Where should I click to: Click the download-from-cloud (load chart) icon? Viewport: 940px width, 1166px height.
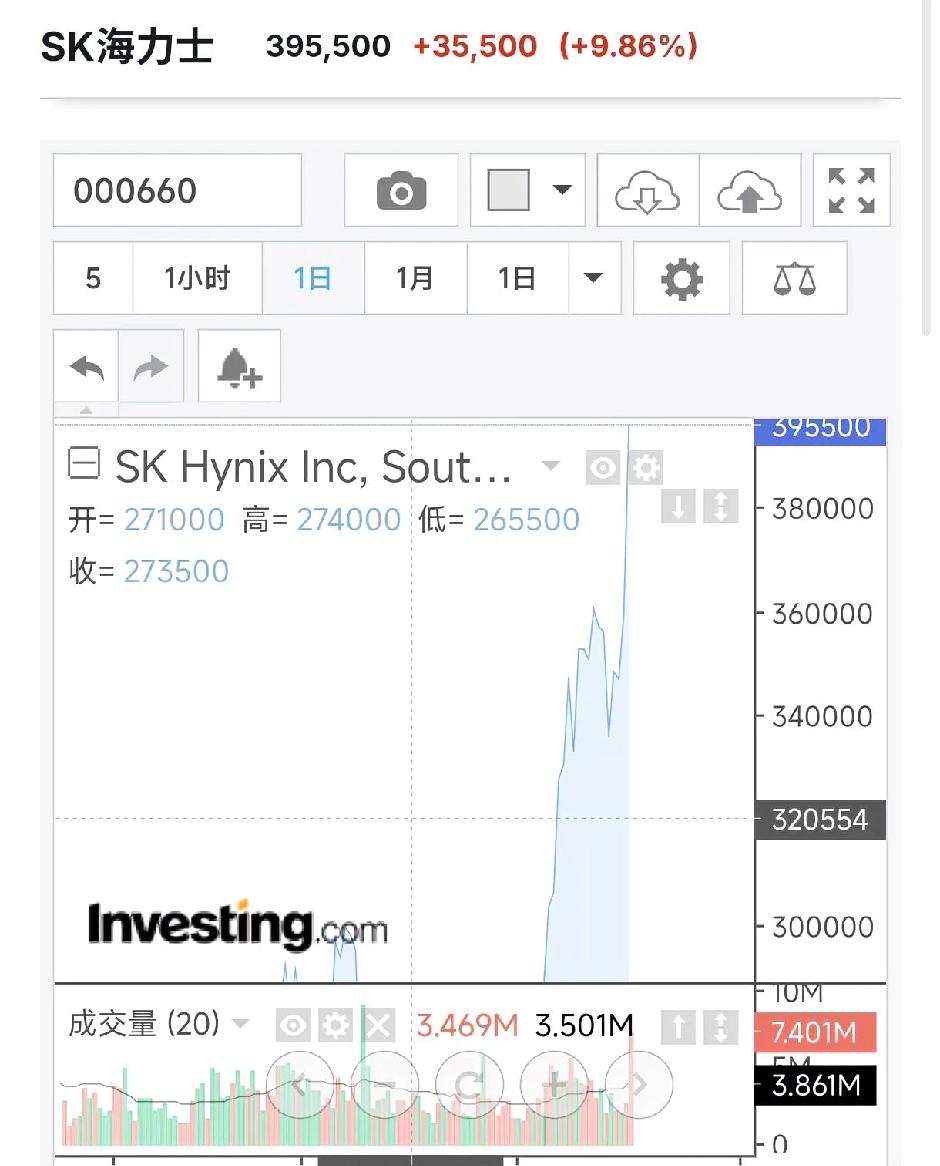click(x=647, y=191)
